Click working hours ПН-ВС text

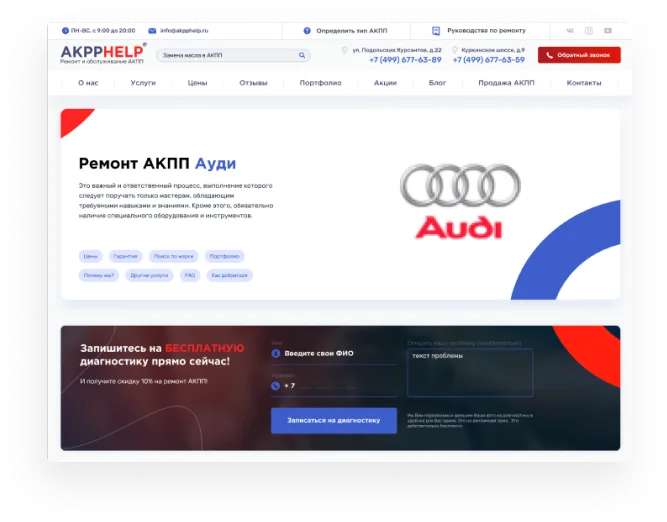(x=103, y=31)
